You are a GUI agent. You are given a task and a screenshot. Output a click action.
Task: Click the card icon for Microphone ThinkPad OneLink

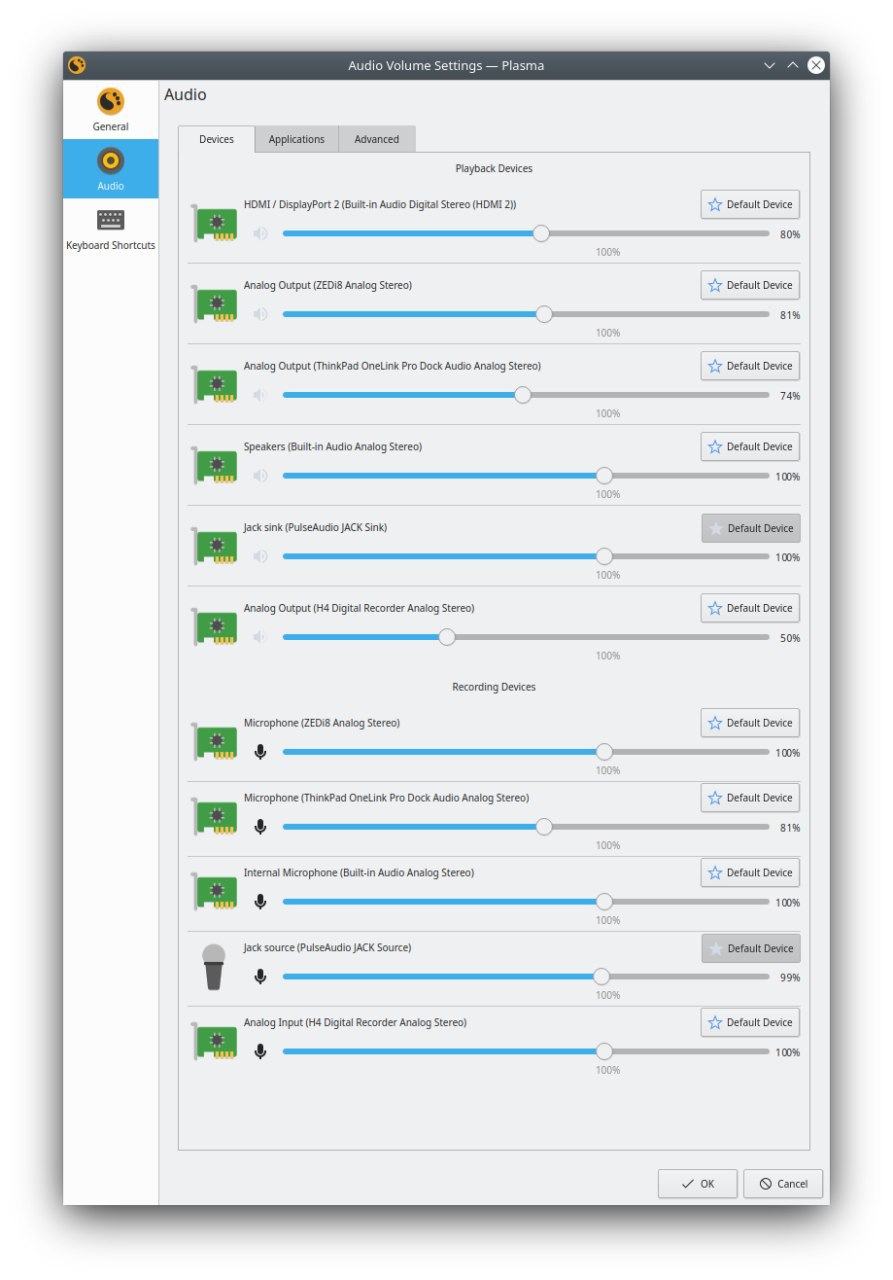pyautogui.click(x=215, y=817)
